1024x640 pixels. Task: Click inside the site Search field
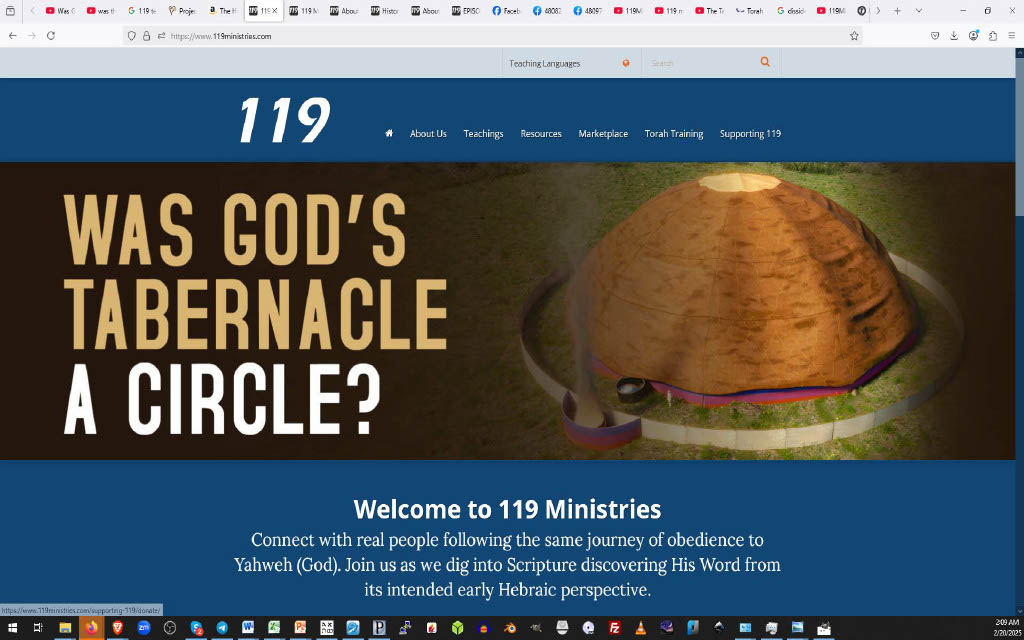[x=700, y=63]
